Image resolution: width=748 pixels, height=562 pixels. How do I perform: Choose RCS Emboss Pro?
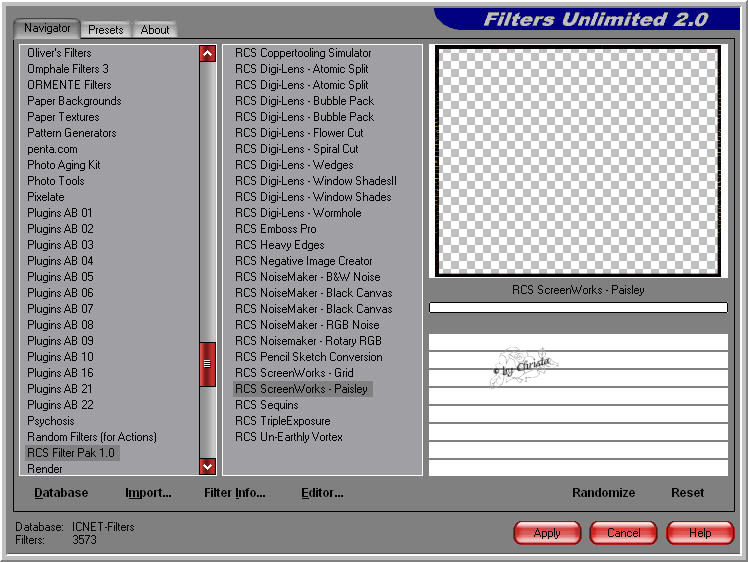tap(275, 229)
